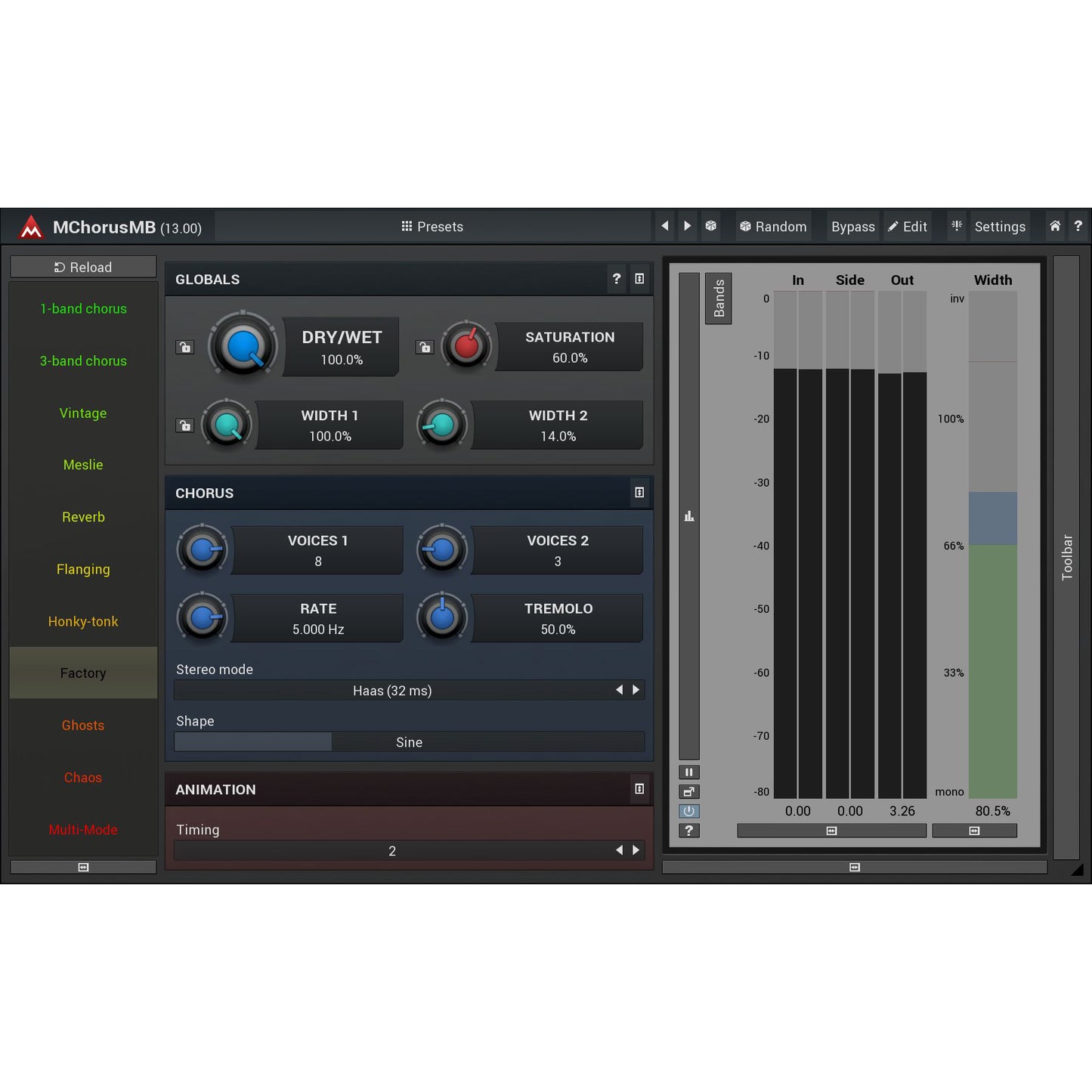Click the A/B comparison icon beside Settings
Viewport: 1092px width, 1092px height.
click(957, 226)
